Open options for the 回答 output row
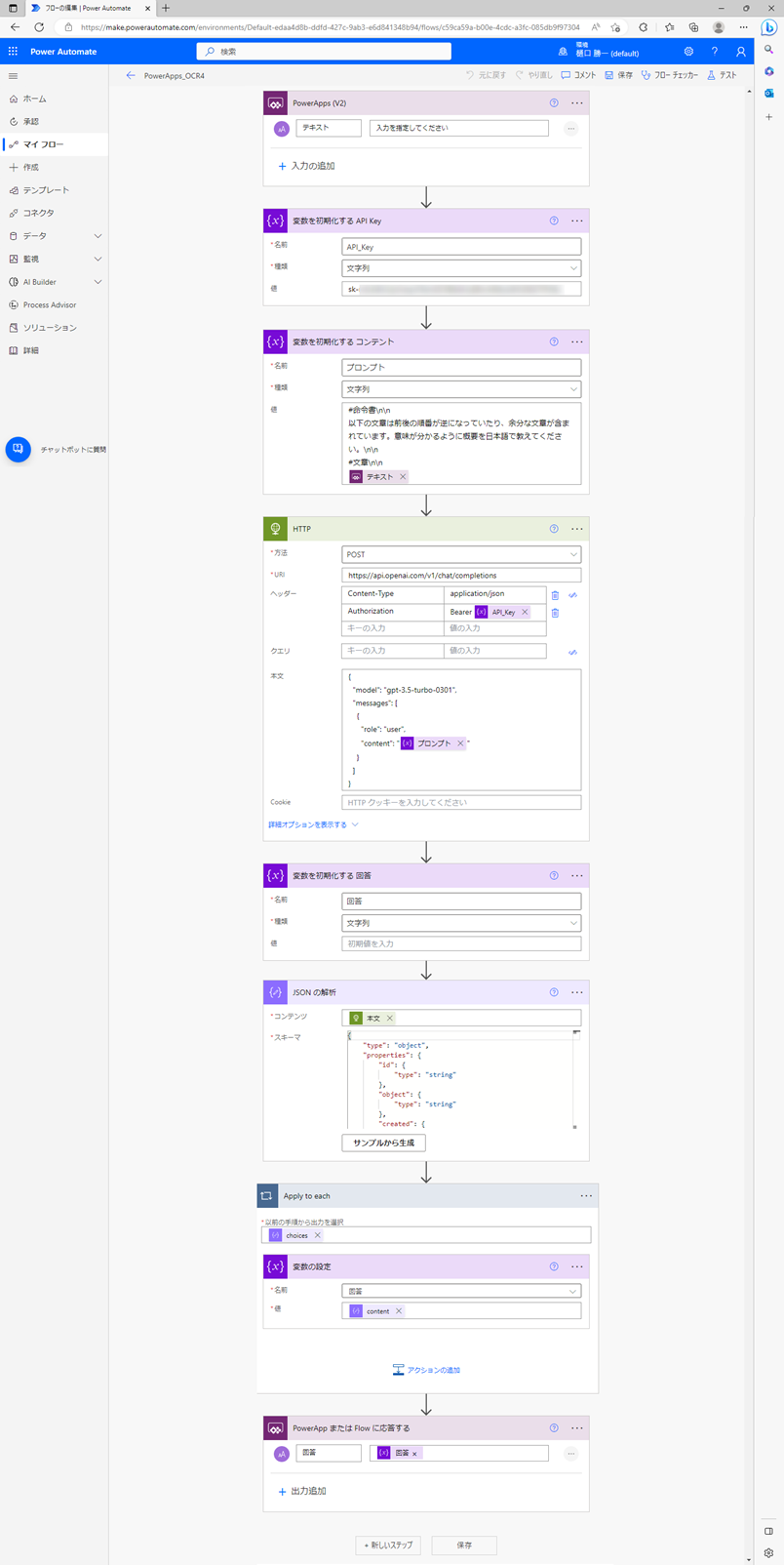Viewport: 784px width, 1565px height. [x=571, y=1454]
